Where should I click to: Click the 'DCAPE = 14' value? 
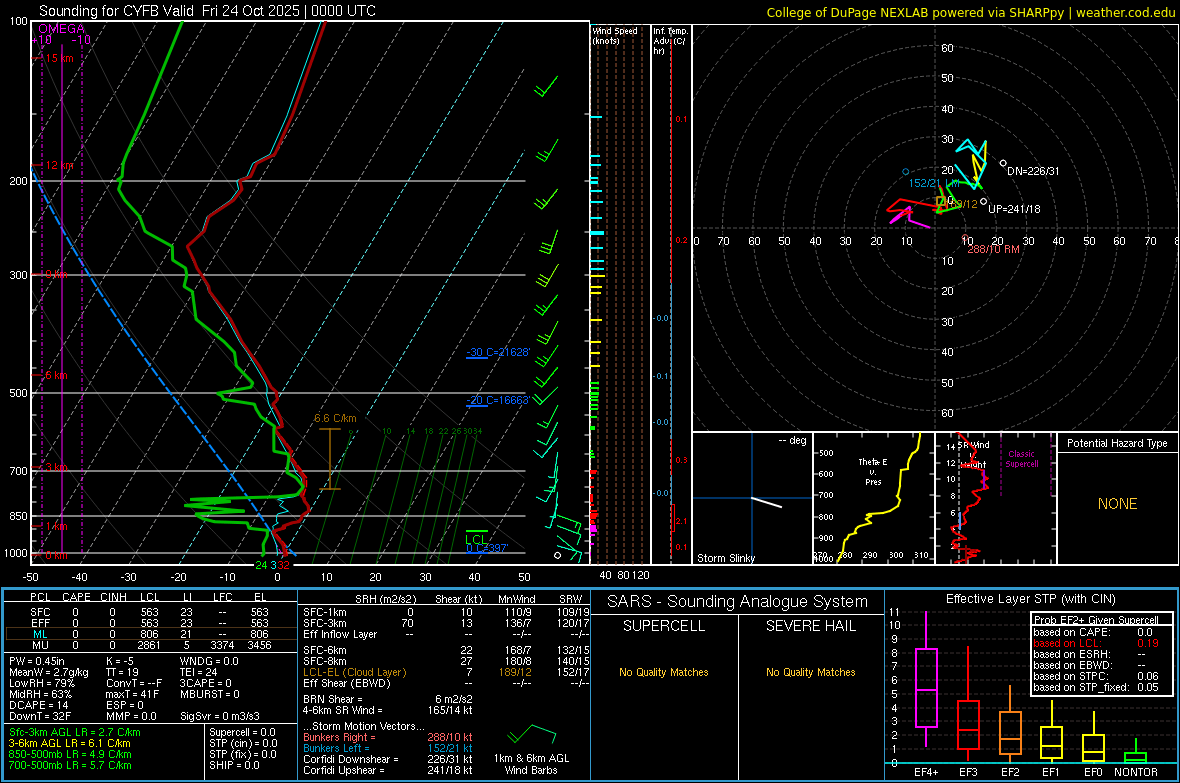tap(38, 705)
